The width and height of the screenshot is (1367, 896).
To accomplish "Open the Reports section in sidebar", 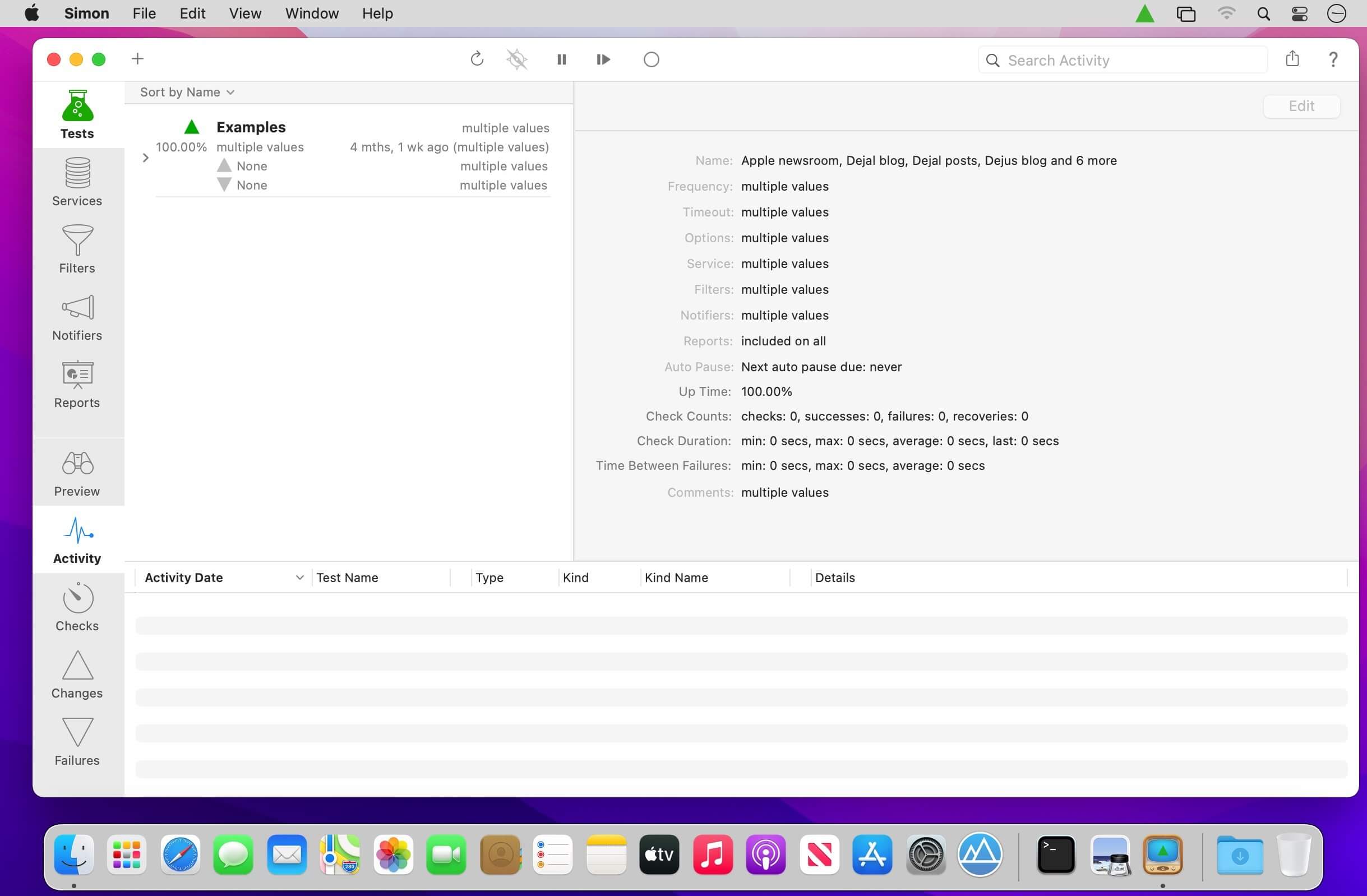I will [77, 383].
